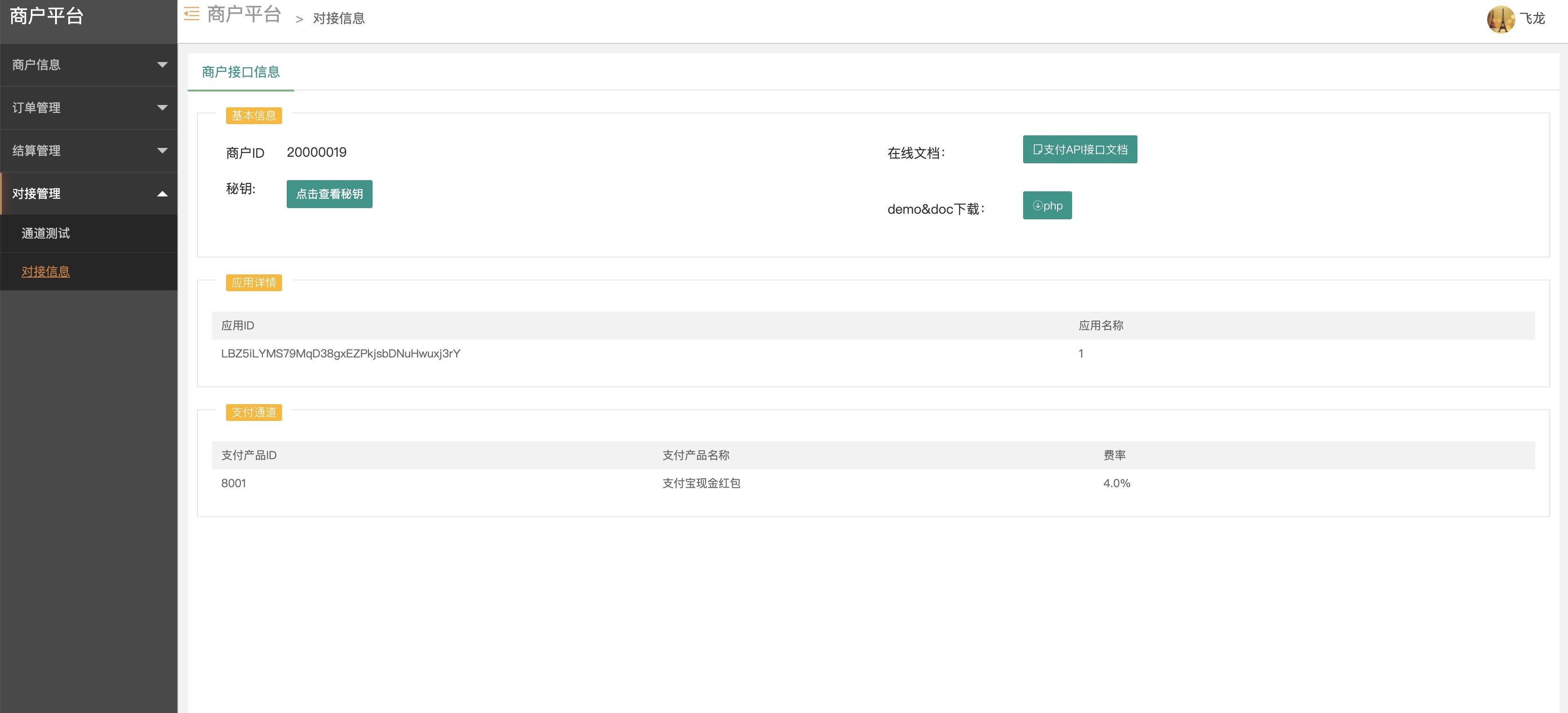Click the username 飞龙
This screenshot has height=713, width=1568.
pos(1532,19)
